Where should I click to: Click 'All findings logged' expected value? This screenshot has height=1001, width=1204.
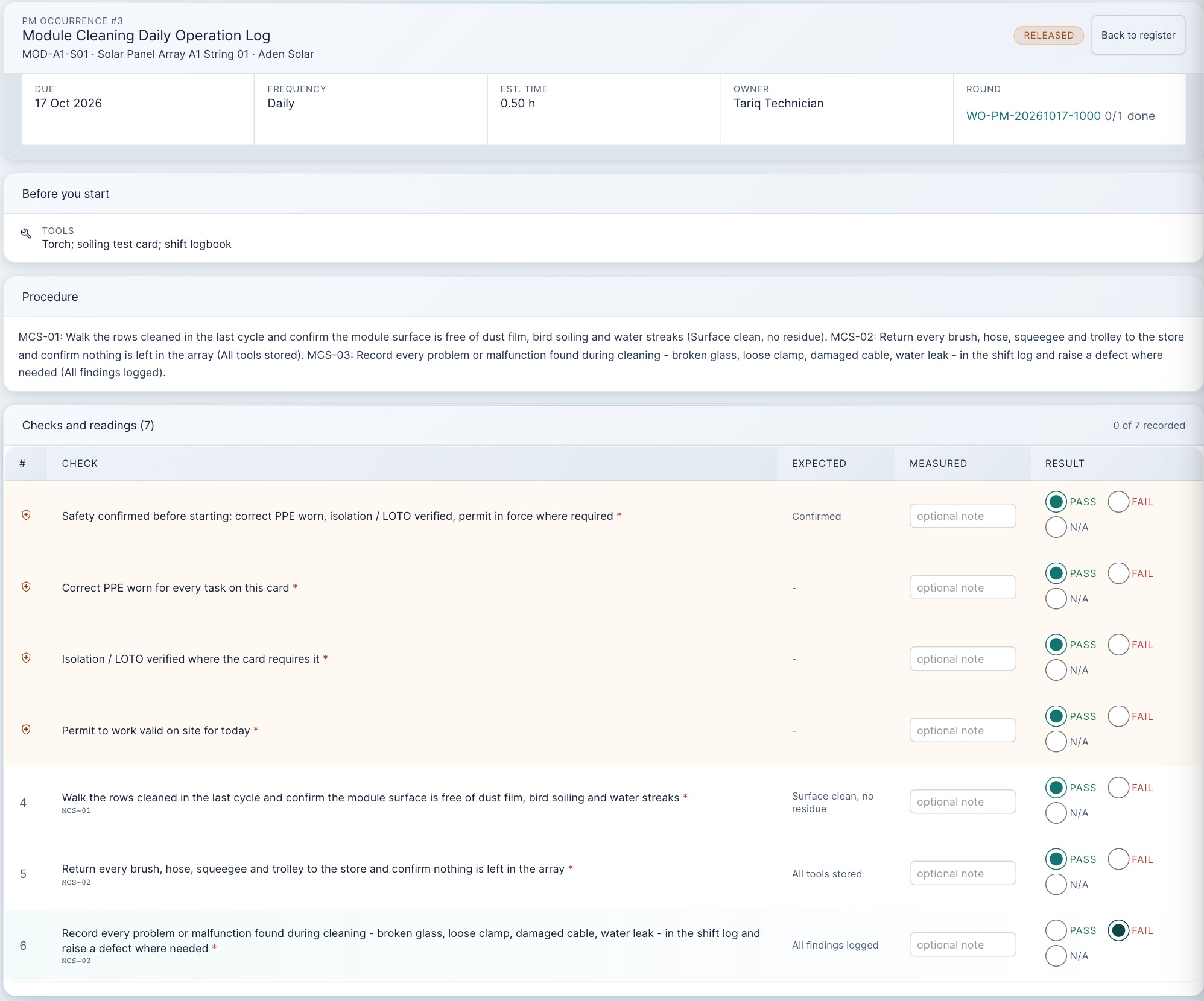point(835,945)
